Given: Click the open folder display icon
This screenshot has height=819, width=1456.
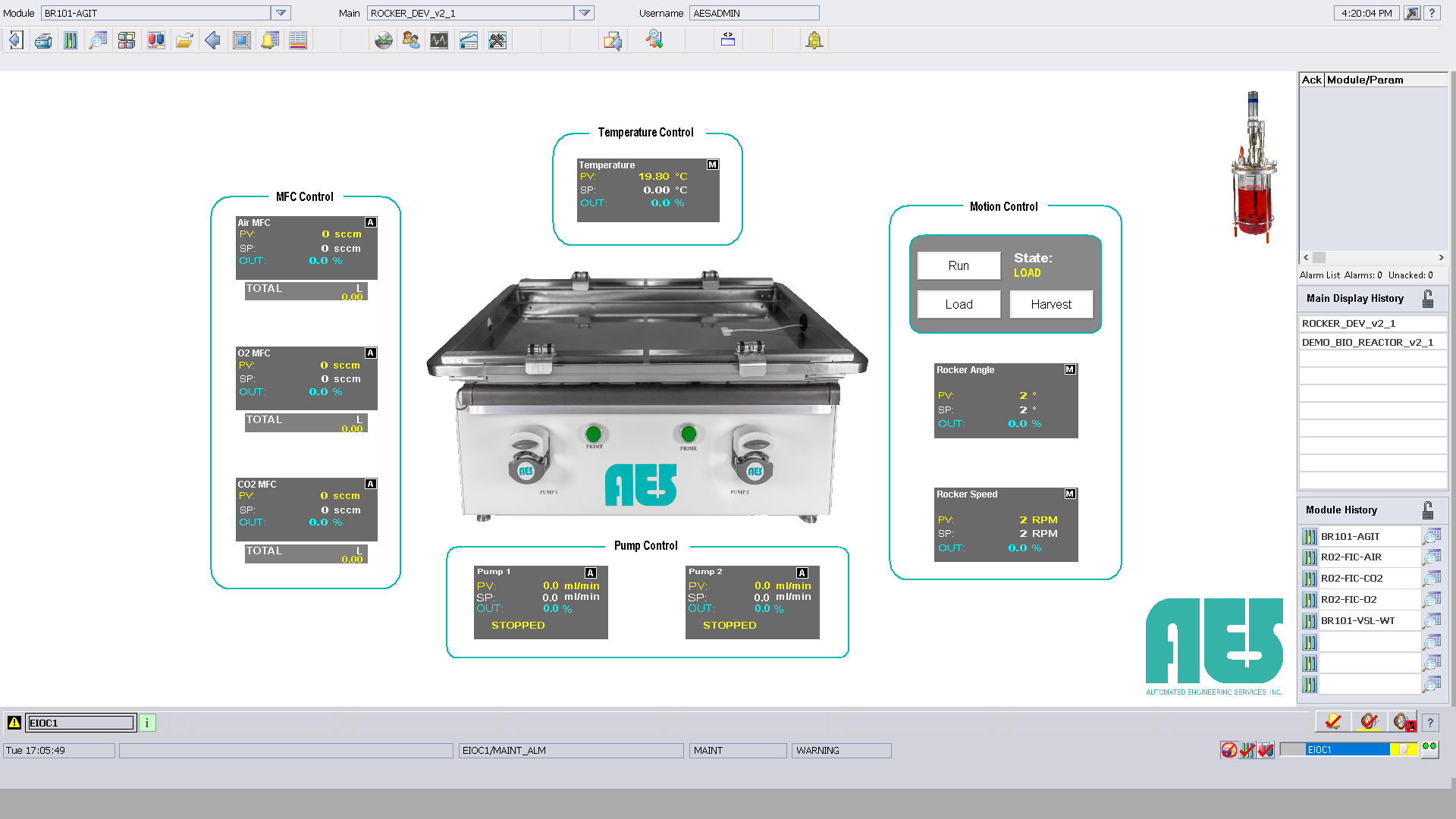Looking at the screenshot, I should tap(184, 41).
